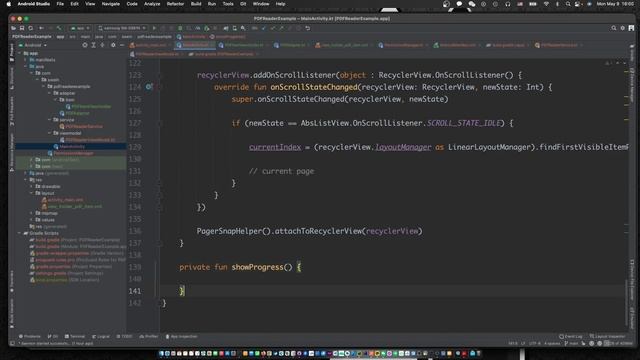Switch to AndroidManifest.xml editor tab
Screen dimensions: 640x360
[458, 45]
